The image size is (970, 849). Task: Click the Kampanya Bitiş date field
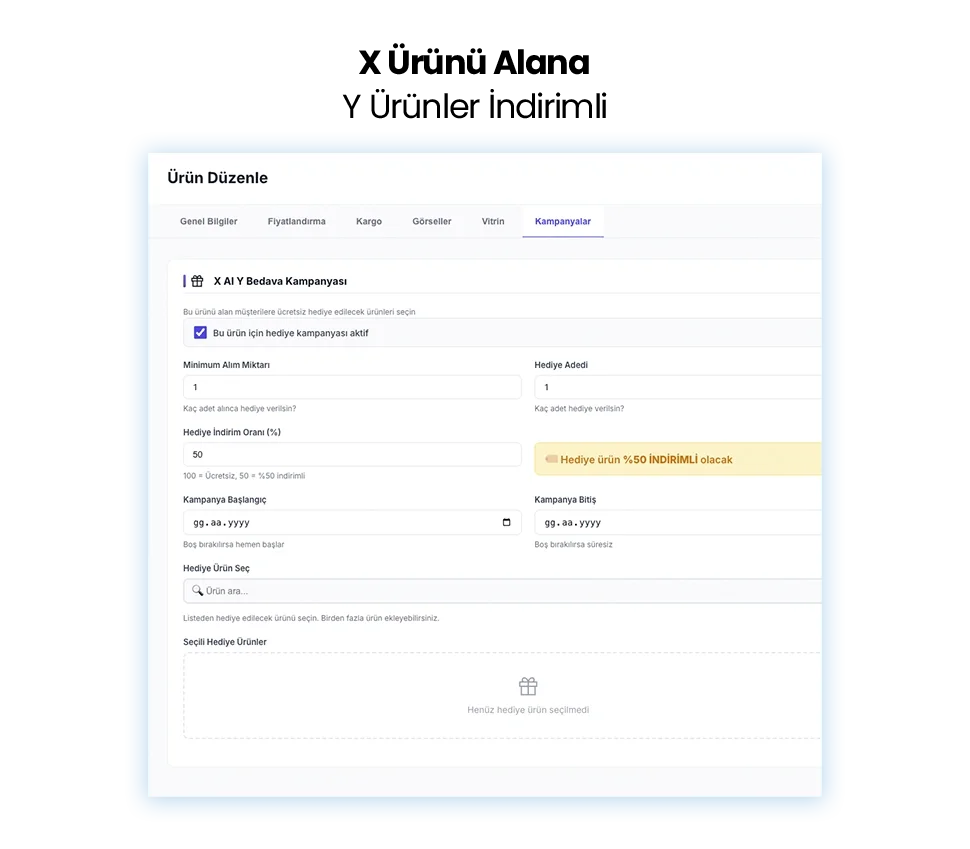click(x=677, y=522)
